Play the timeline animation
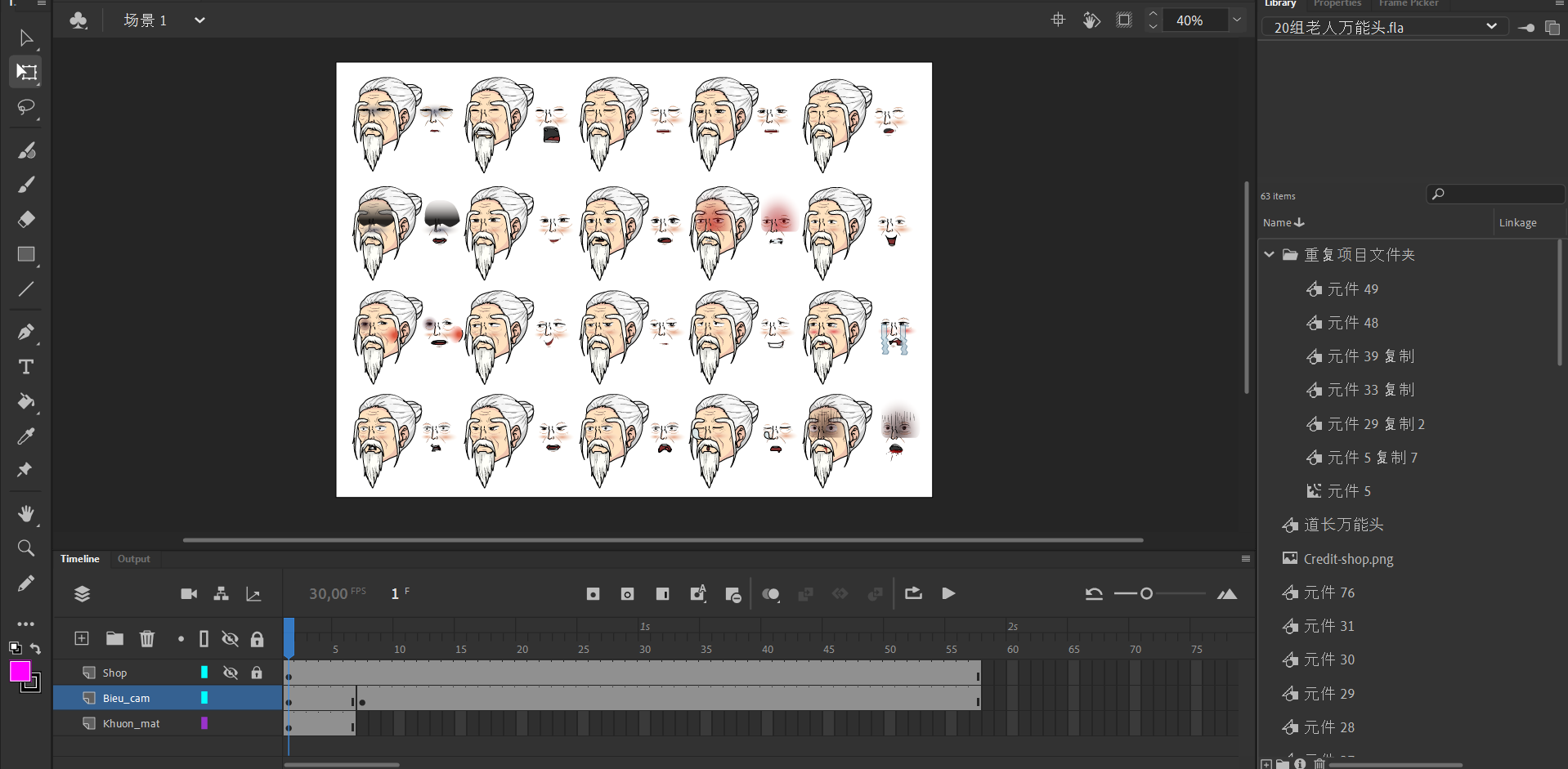 [x=948, y=594]
